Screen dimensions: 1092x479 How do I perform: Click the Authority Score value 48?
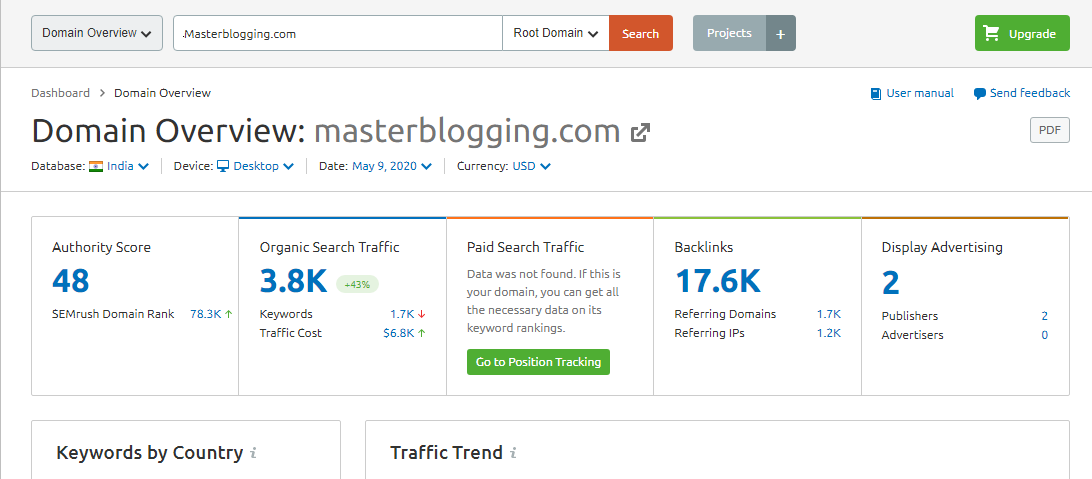[x=70, y=281]
